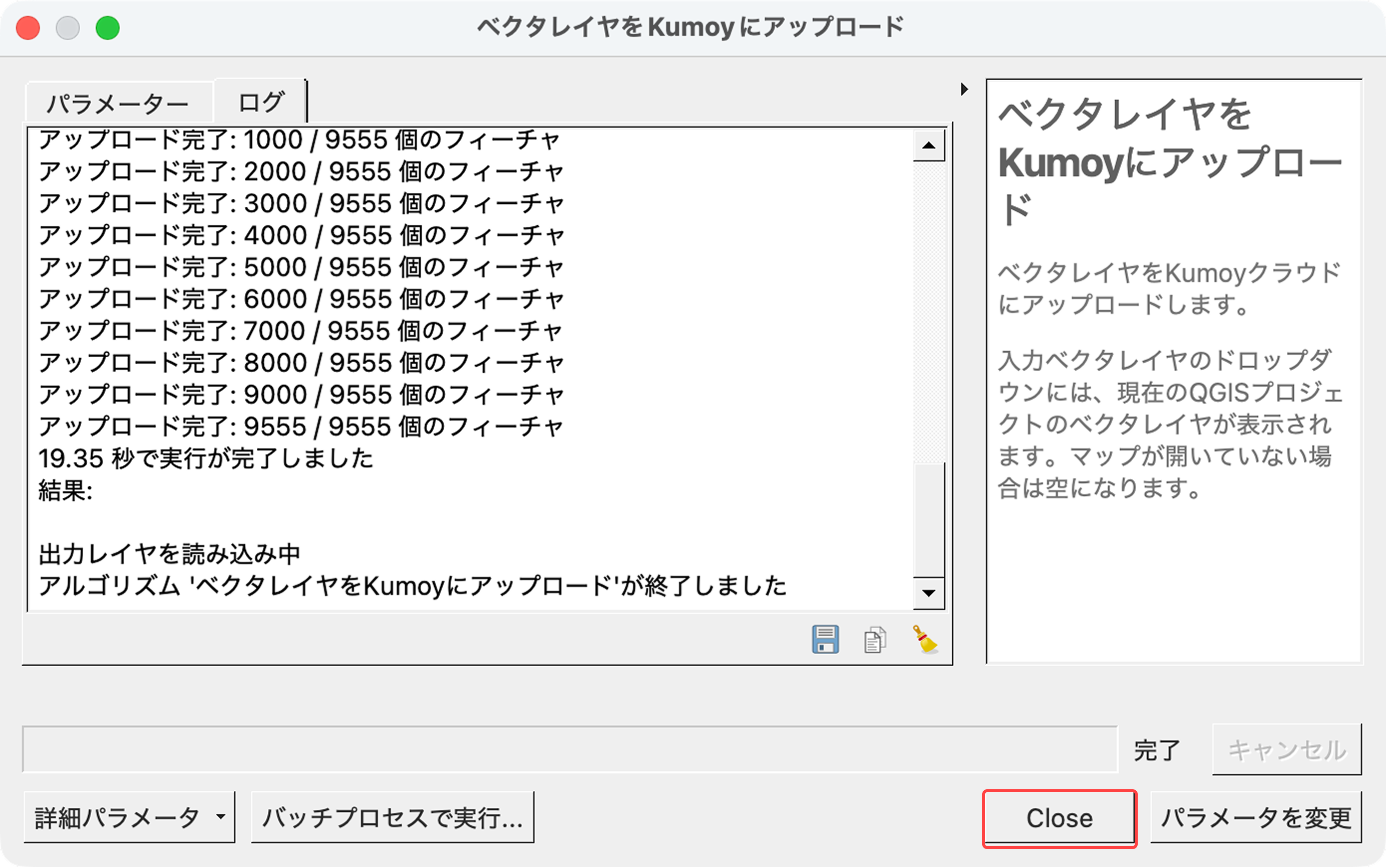Click the disabled キャンセル button
Screen dimensions: 1386x868
(x=1287, y=748)
